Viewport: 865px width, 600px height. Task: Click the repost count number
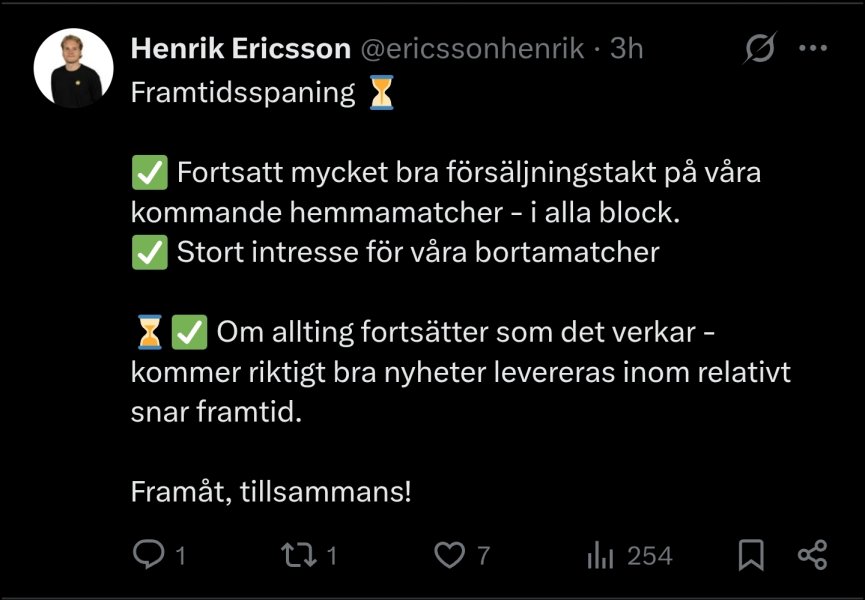pyautogui.click(x=333, y=556)
